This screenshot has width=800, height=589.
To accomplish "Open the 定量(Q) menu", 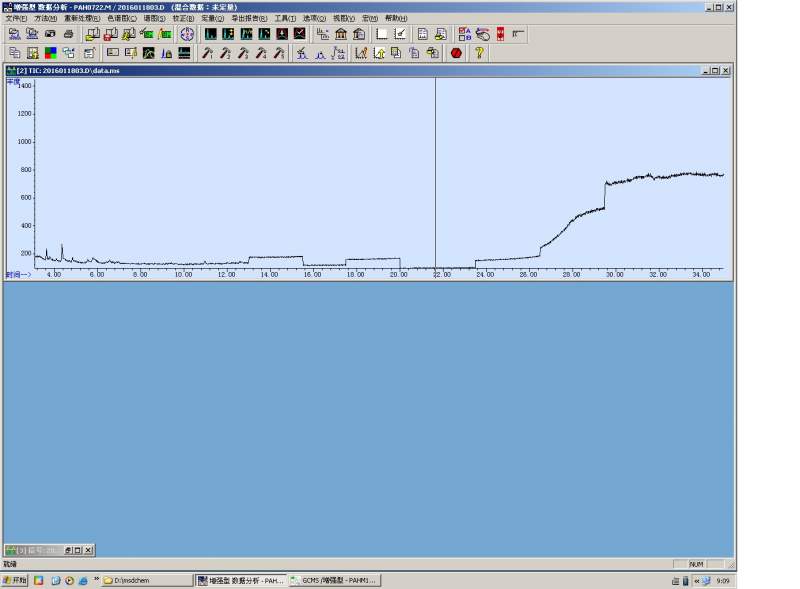I will click(x=212, y=18).
